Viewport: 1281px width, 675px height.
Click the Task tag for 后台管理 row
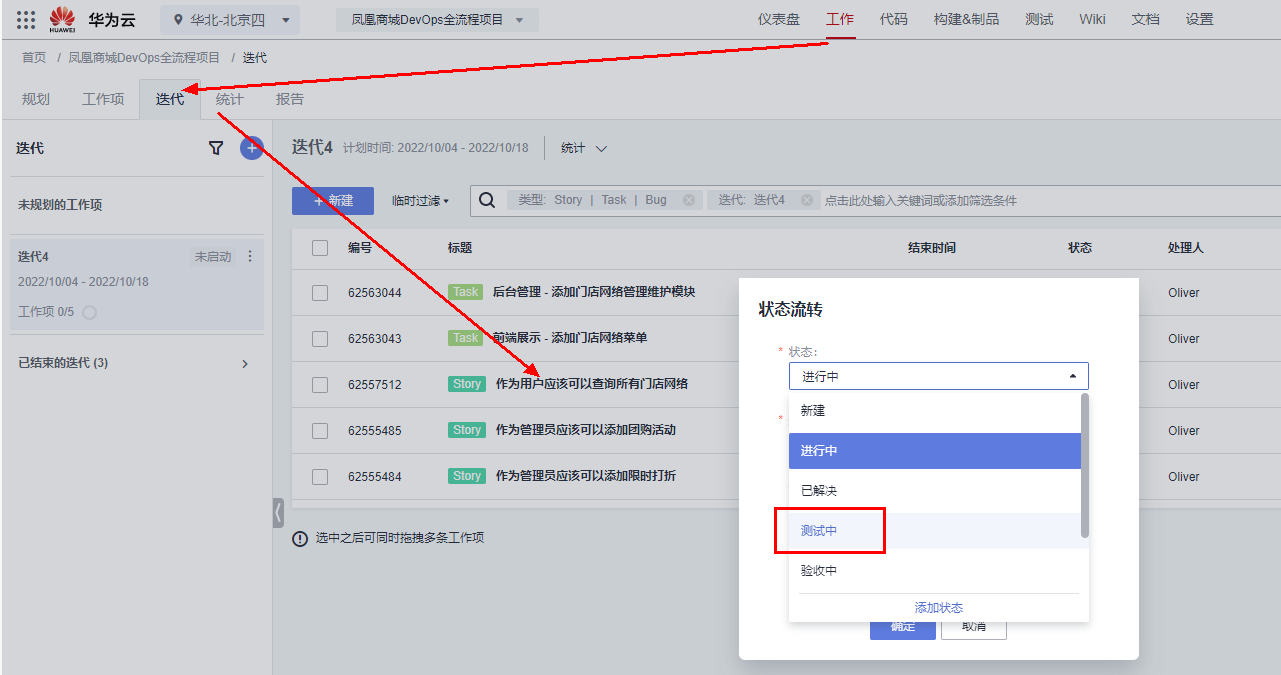(466, 292)
